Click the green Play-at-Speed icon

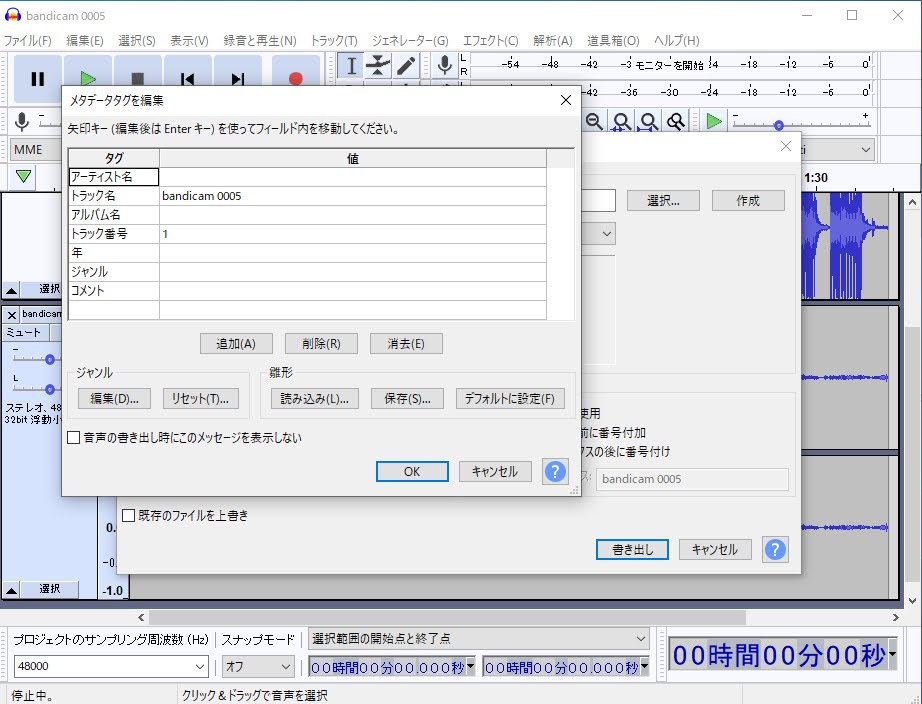[x=713, y=121]
